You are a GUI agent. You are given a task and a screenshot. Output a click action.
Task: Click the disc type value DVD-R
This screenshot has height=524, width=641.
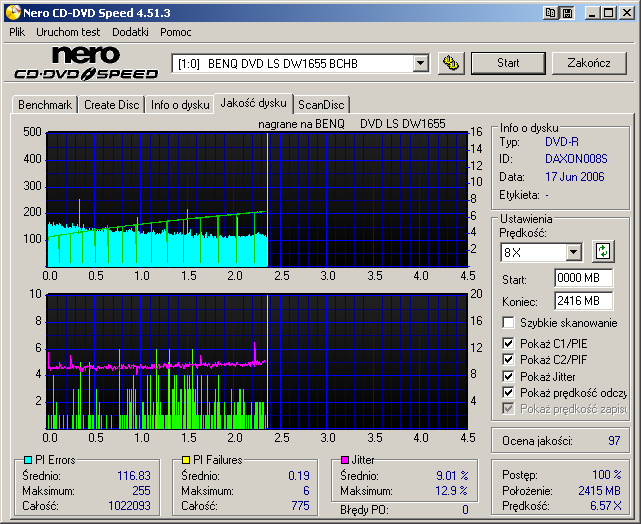coord(562,142)
